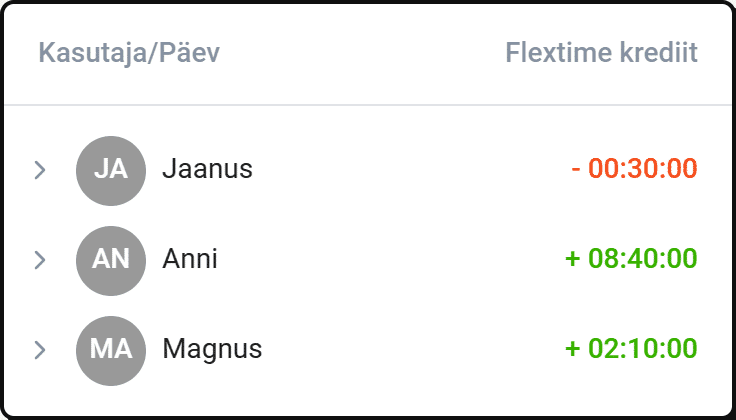Screen dimensions: 736x420
Task: Click the minus sign of Jaanus's credit
Action: tap(575, 169)
